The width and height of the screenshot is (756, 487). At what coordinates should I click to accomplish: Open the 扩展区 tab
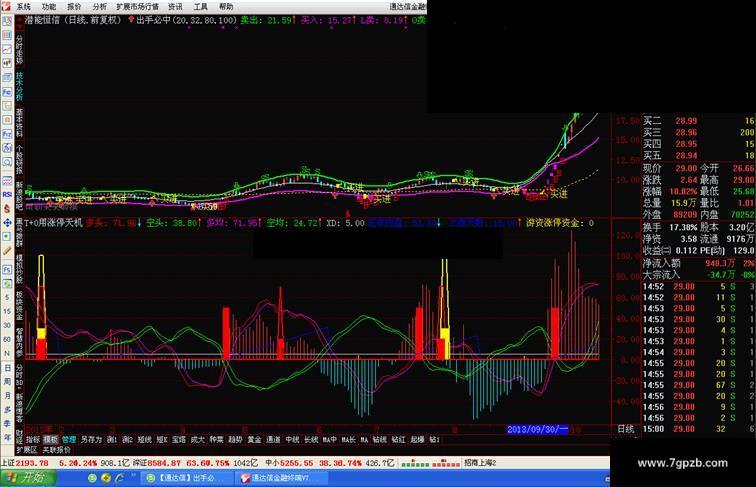point(27,450)
